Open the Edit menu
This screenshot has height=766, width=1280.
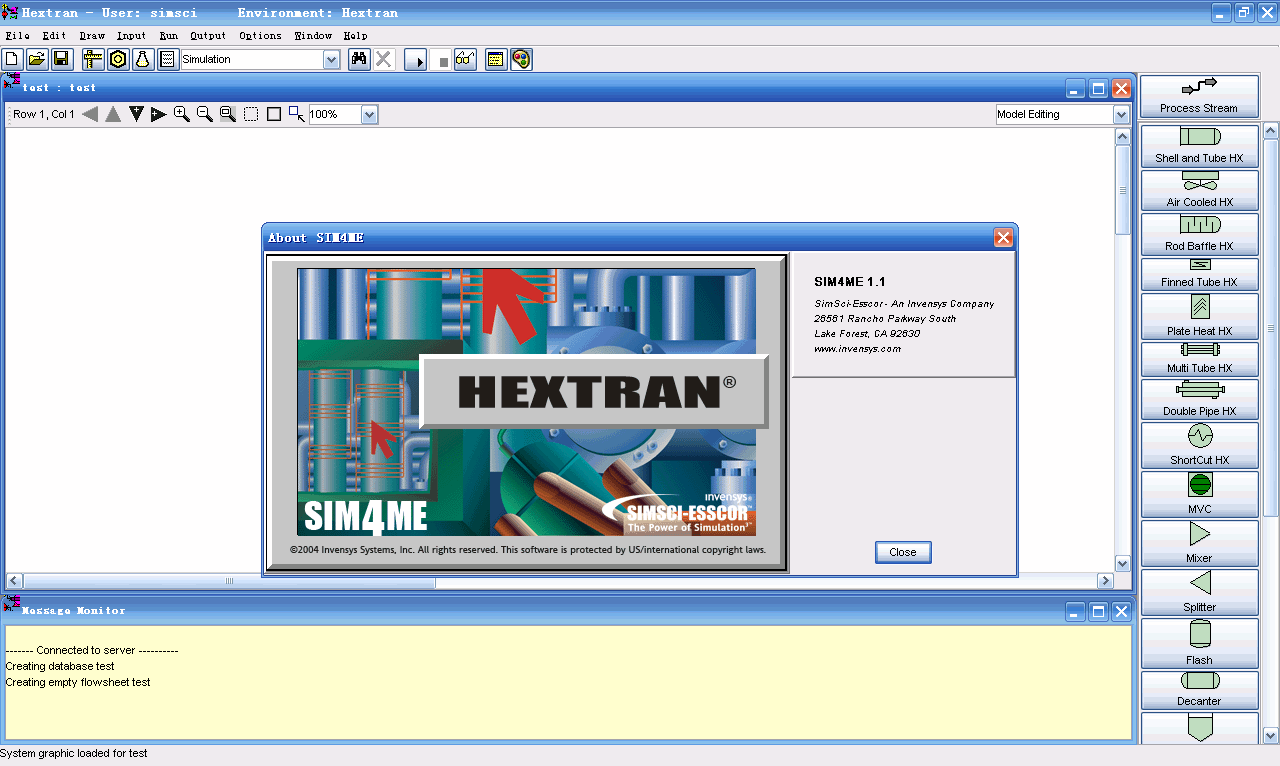point(54,36)
